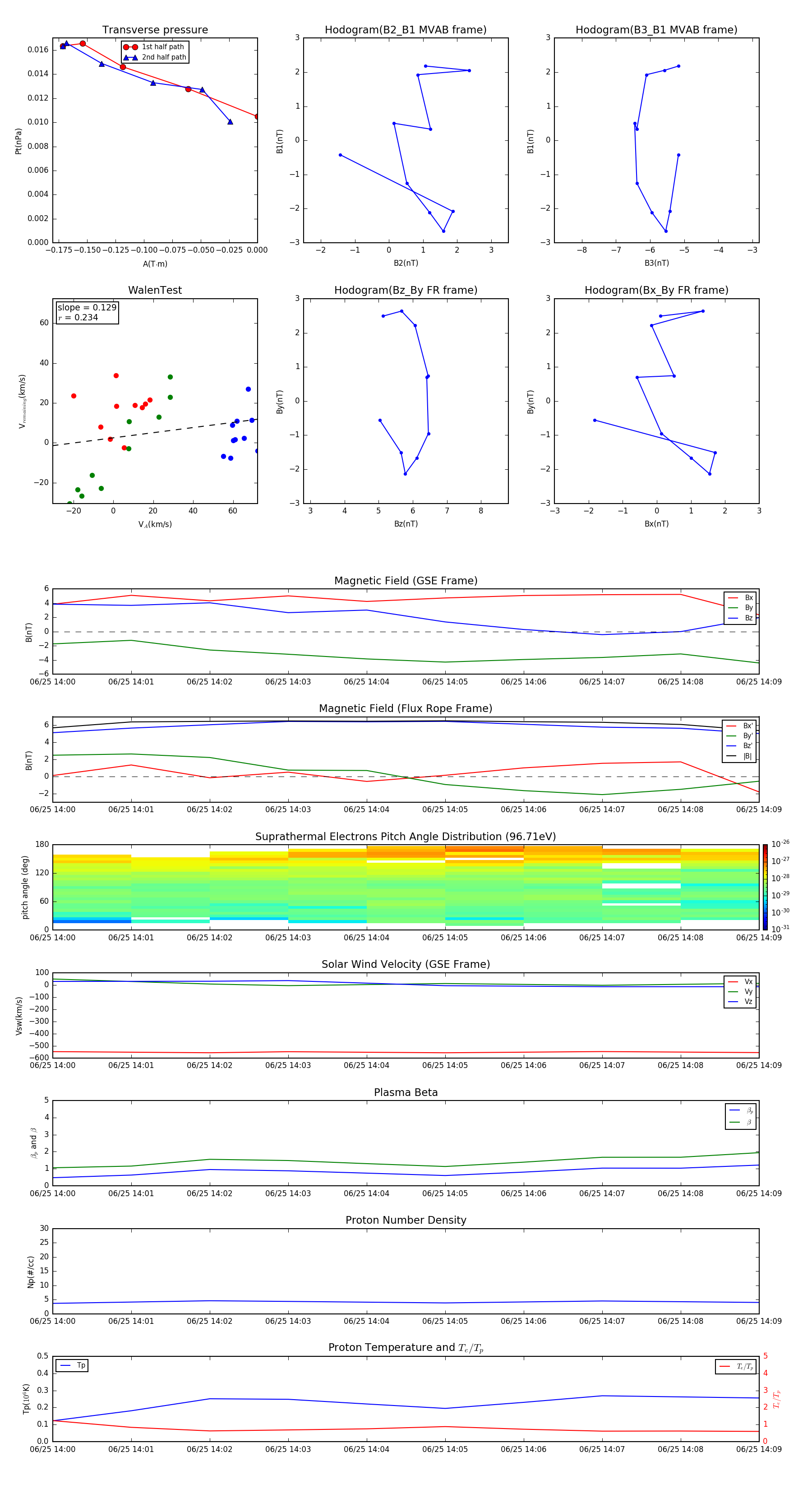812x1489 pixels.
Task: Click 'Hodogram(B3_B1 MVAB frame)' title
Action: point(656,29)
